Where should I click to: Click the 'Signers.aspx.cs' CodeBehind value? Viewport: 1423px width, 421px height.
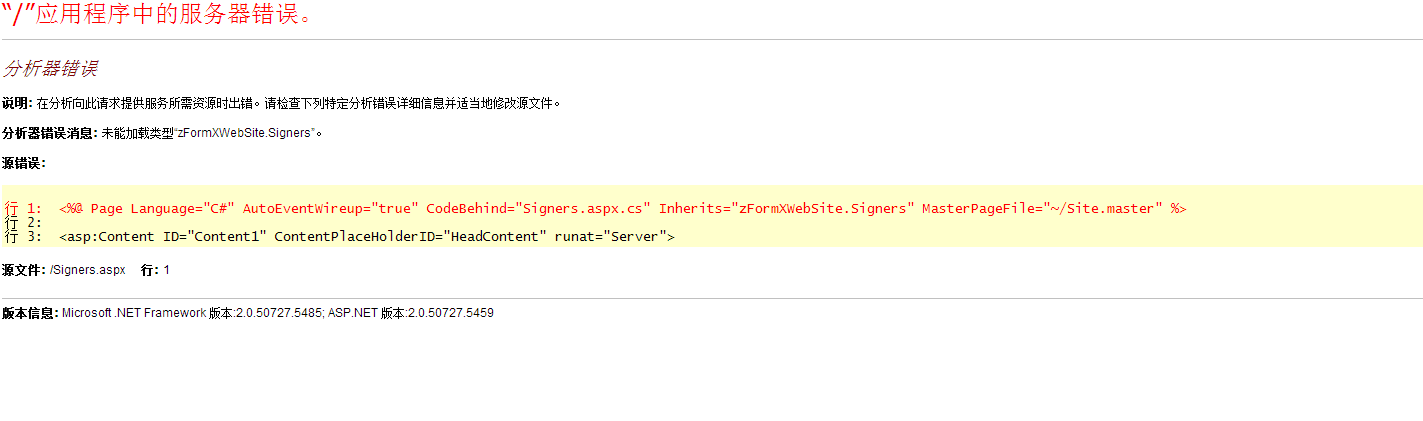point(585,209)
